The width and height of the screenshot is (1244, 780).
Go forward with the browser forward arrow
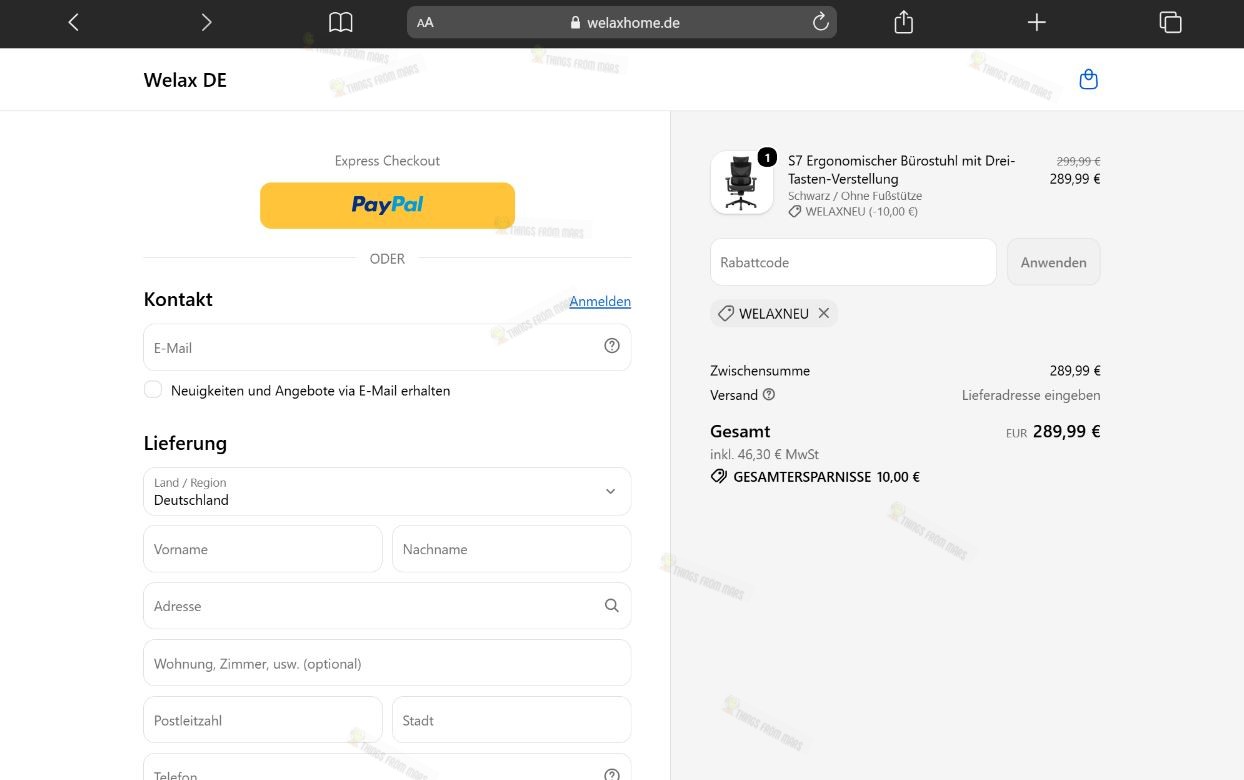pos(206,22)
